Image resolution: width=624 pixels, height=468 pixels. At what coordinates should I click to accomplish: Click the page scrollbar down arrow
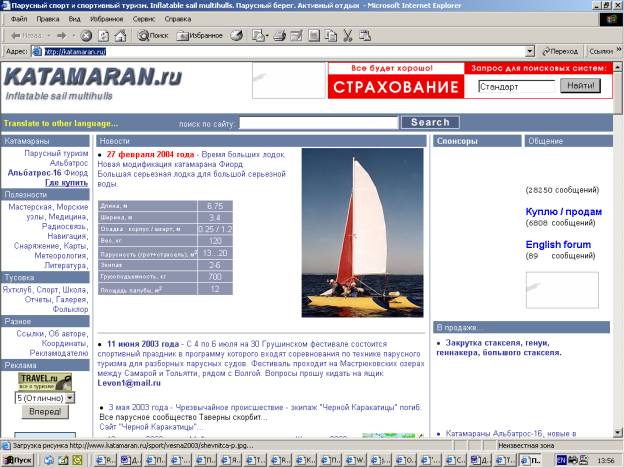point(618,432)
